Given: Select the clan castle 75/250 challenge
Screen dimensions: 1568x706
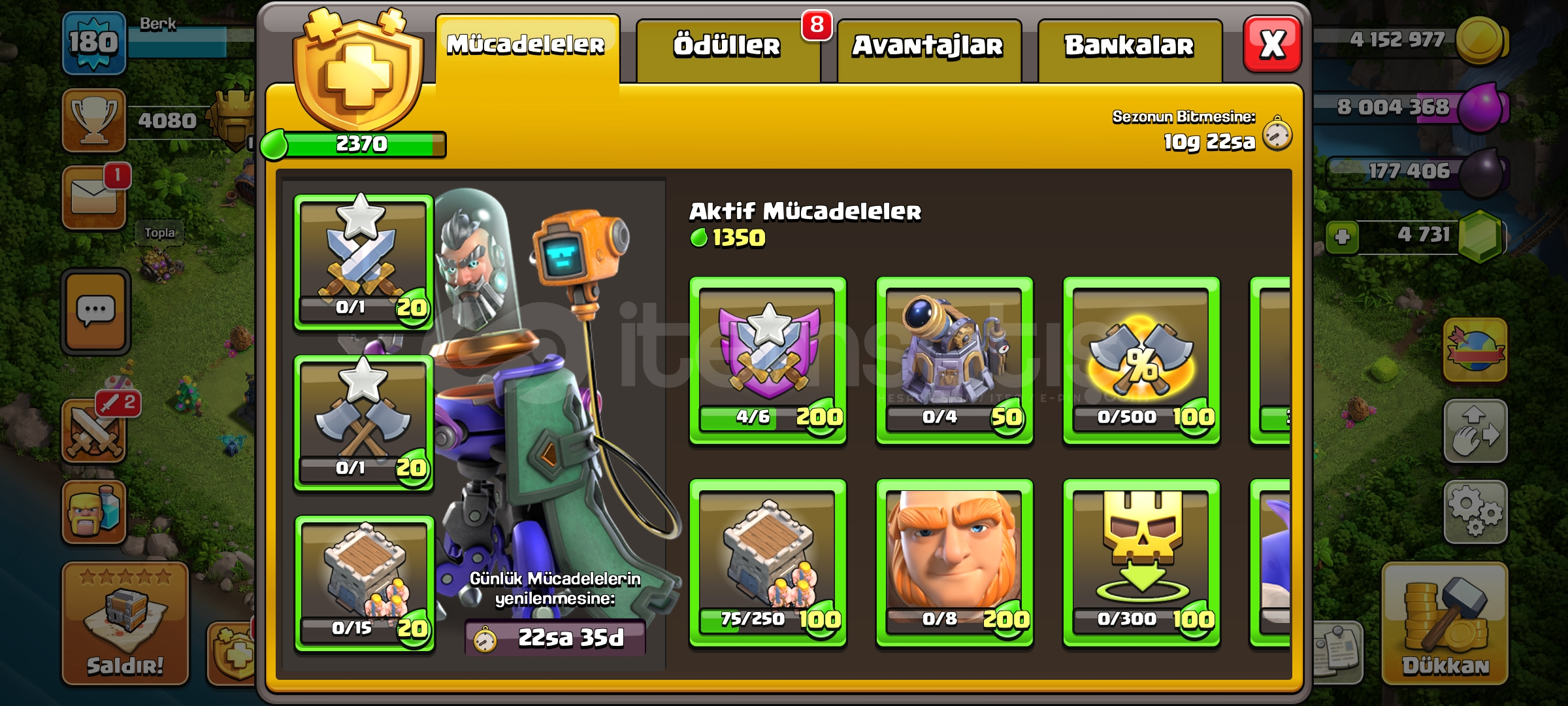Looking at the screenshot, I should (768, 563).
